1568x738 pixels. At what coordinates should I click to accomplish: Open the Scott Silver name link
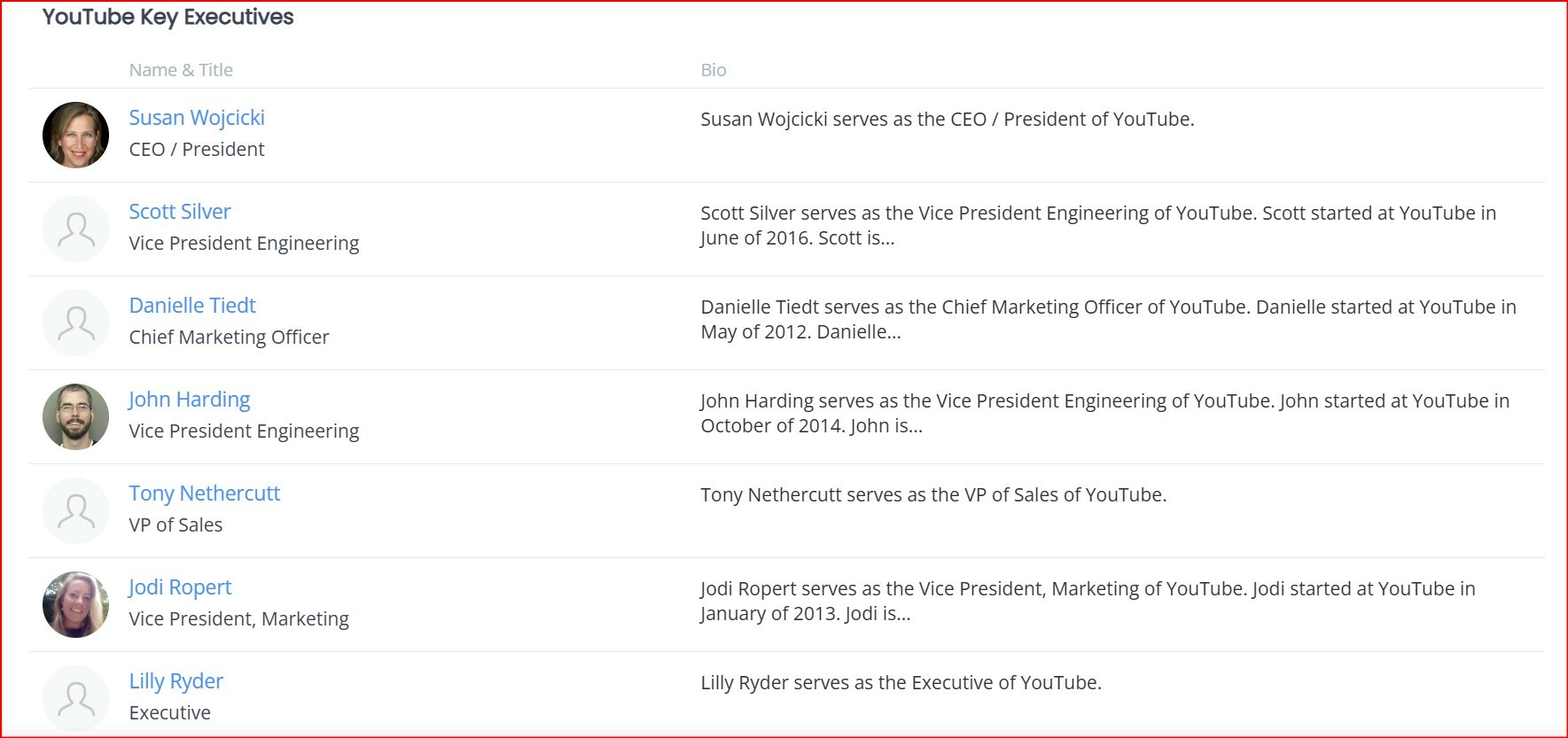pos(180,212)
